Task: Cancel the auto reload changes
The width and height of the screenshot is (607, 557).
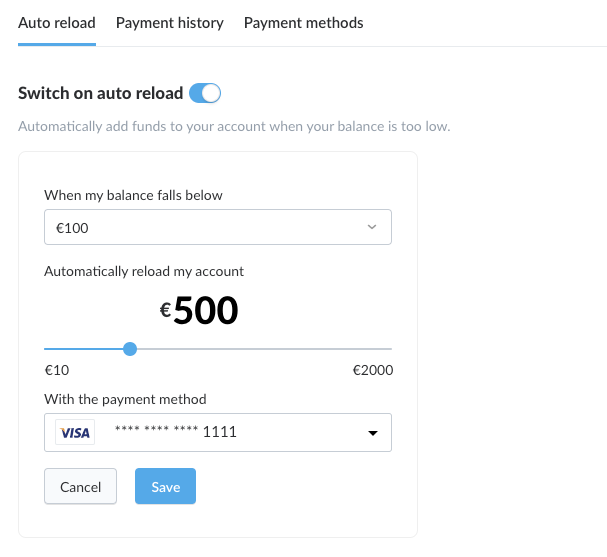Action: pos(81,486)
